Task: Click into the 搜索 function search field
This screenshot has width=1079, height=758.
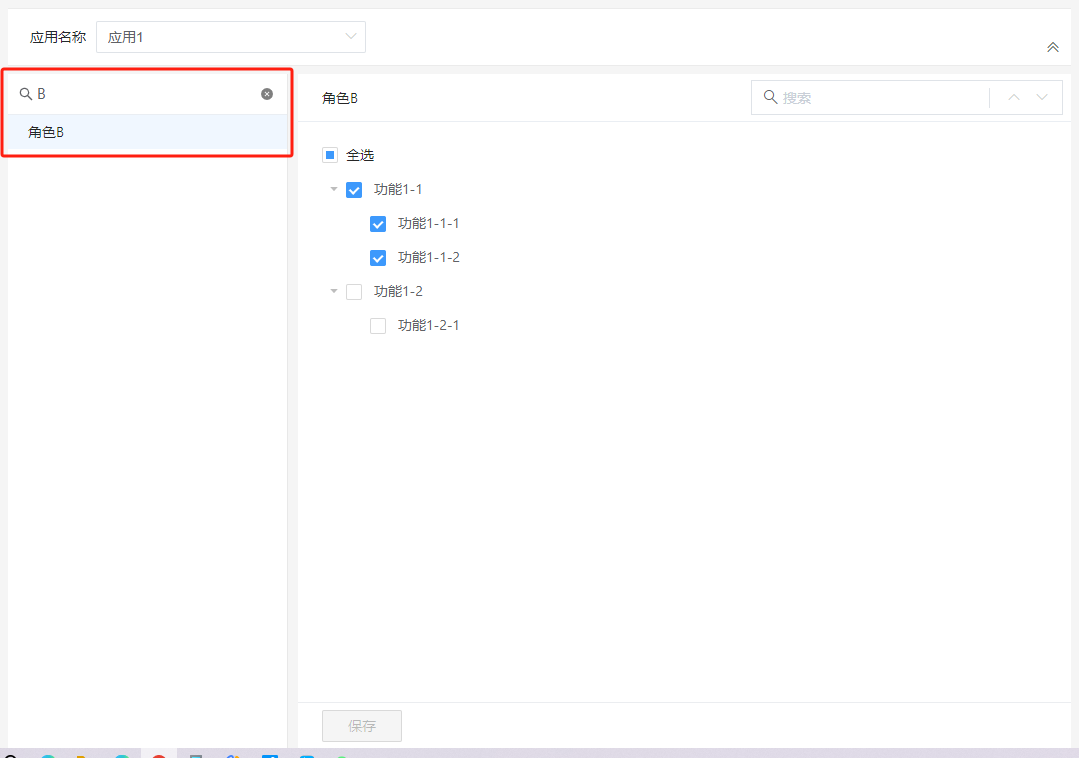Action: pyautogui.click(x=880, y=97)
